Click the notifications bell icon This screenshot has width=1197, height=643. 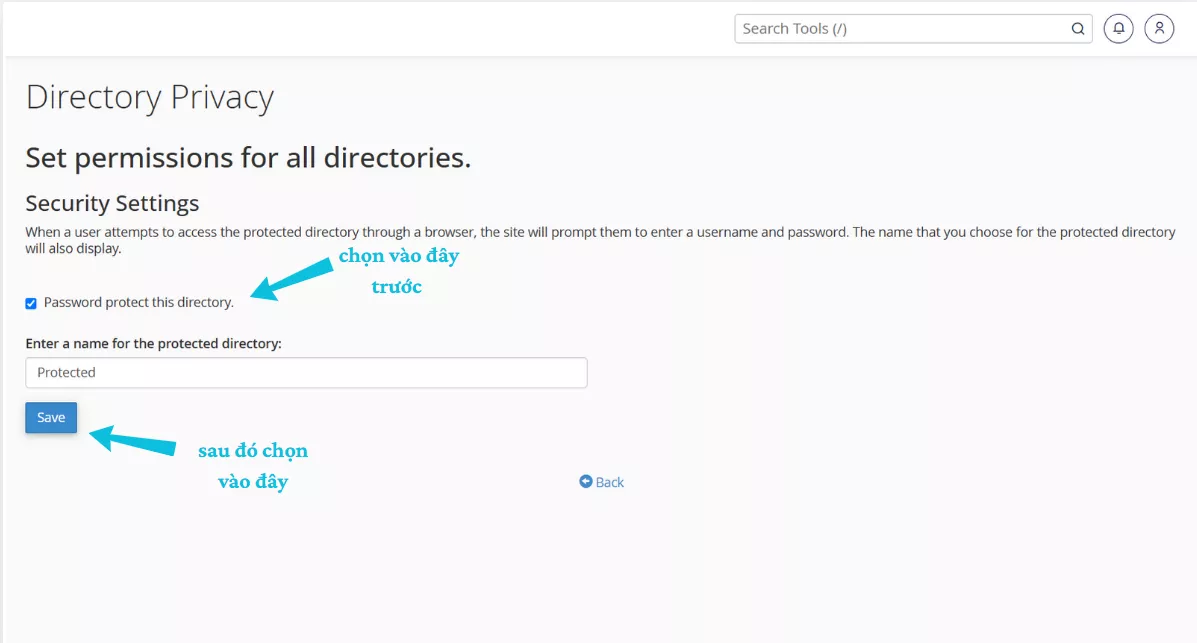tap(1118, 29)
